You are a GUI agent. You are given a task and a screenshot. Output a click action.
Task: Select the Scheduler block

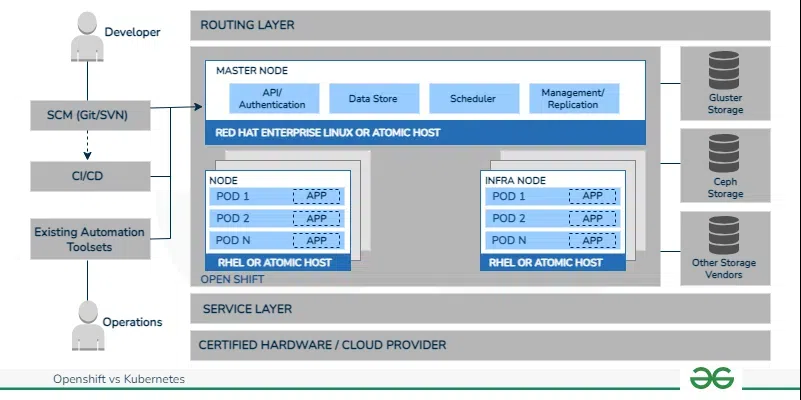click(474, 99)
